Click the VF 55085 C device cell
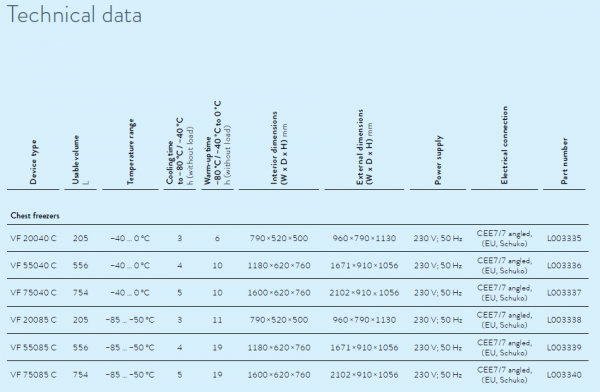 33,347
